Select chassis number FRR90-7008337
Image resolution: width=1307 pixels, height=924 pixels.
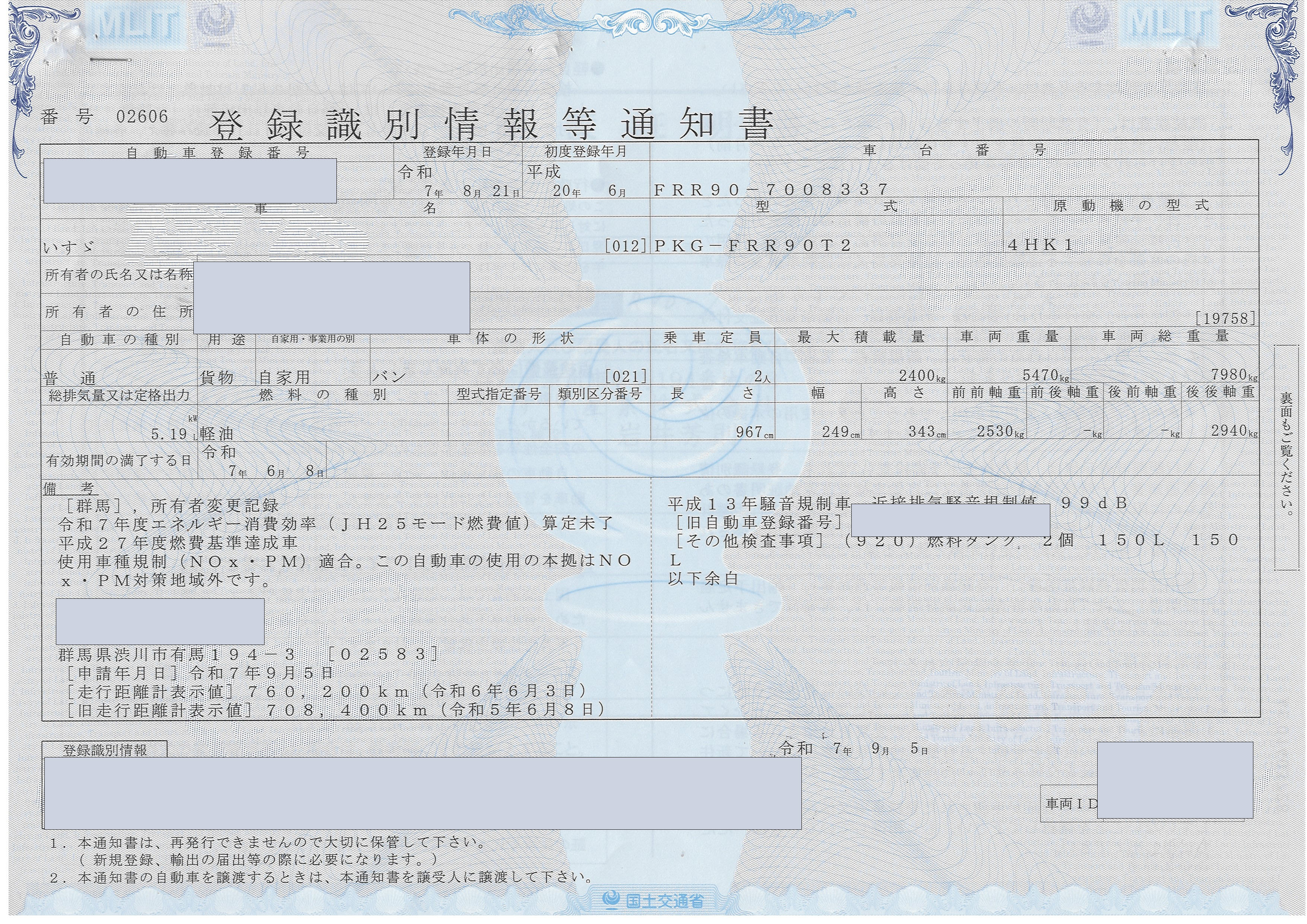771,190
